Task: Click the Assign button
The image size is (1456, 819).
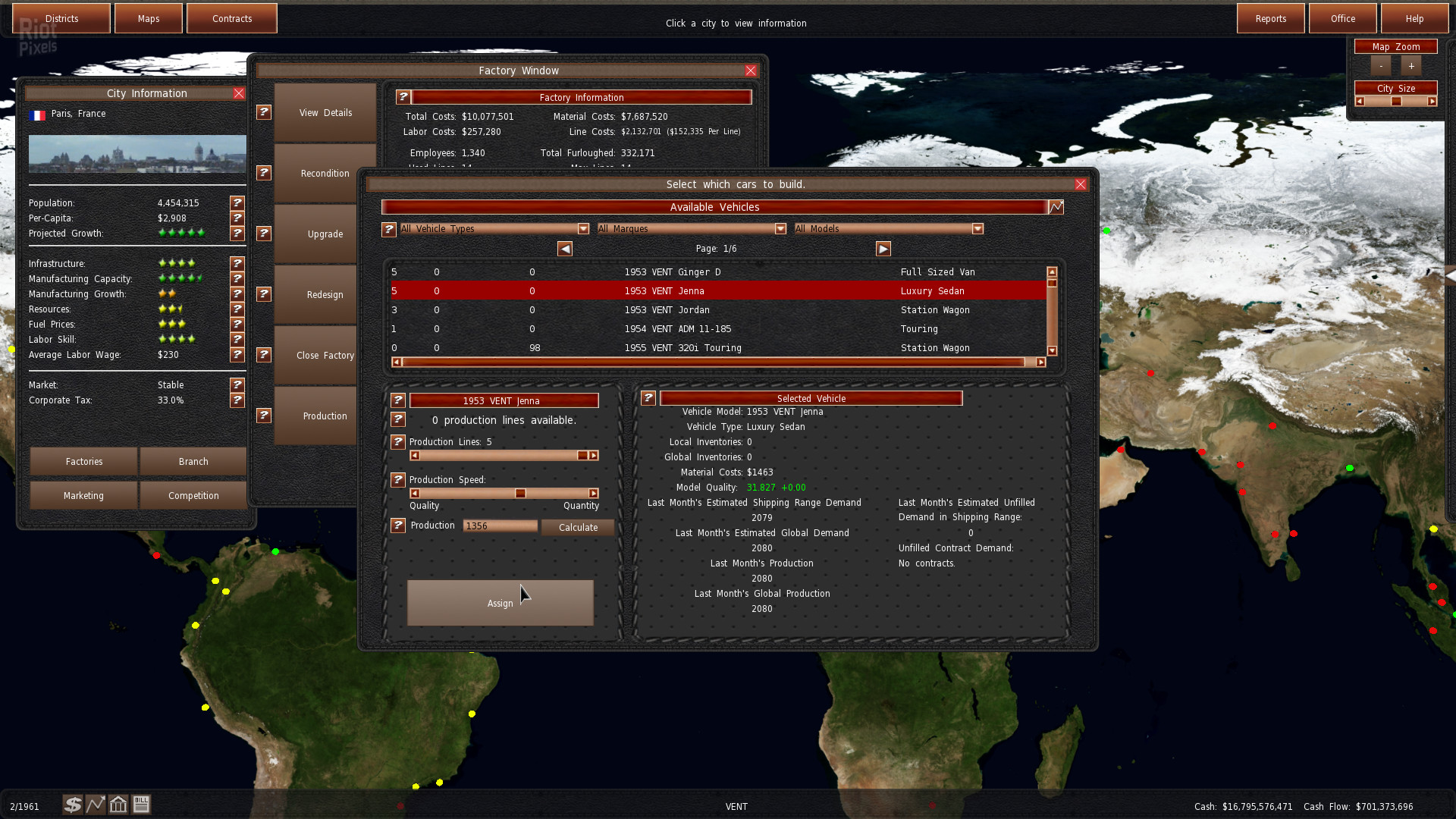Action: coord(500,603)
